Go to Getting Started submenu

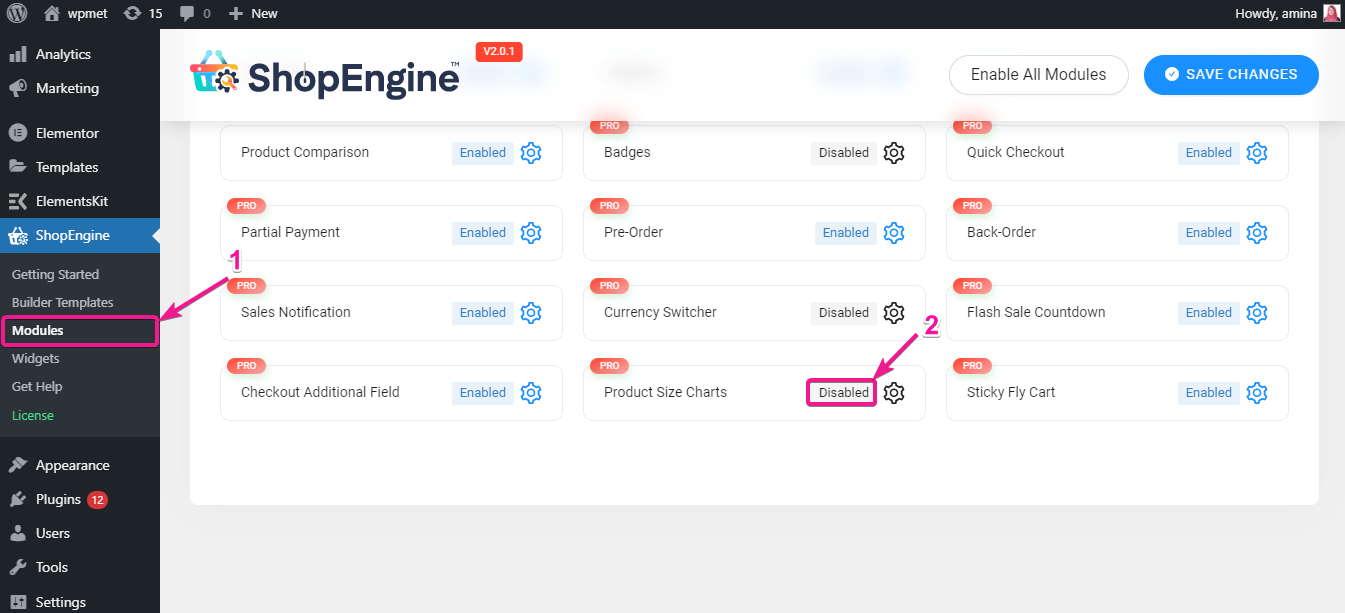click(x=55, y=274)
